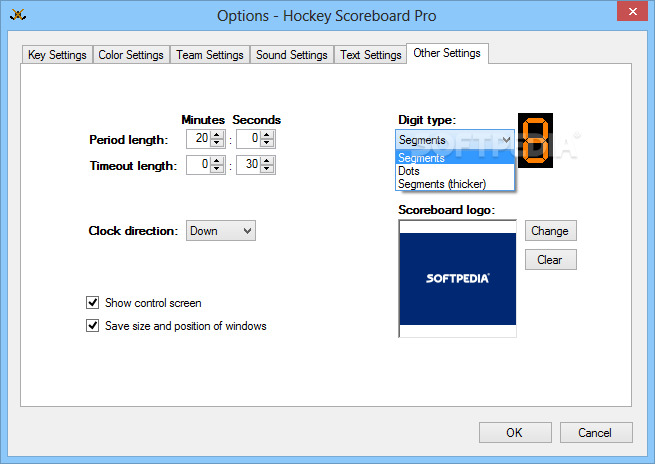Image resolution: width=655 pixels, height=464 pixels.
Task: Decrease period length seconds with down arrow
Action: pyautogui.click(x=267, y=143)
